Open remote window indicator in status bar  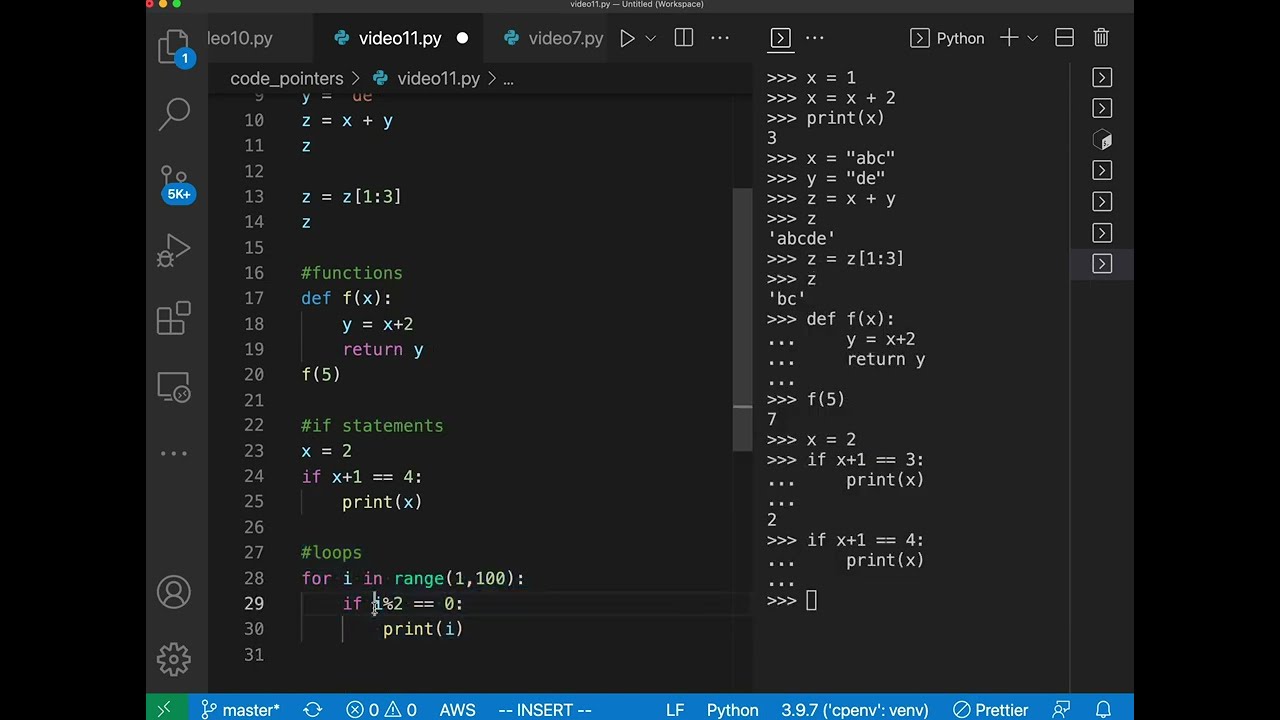tap(164, 709)
